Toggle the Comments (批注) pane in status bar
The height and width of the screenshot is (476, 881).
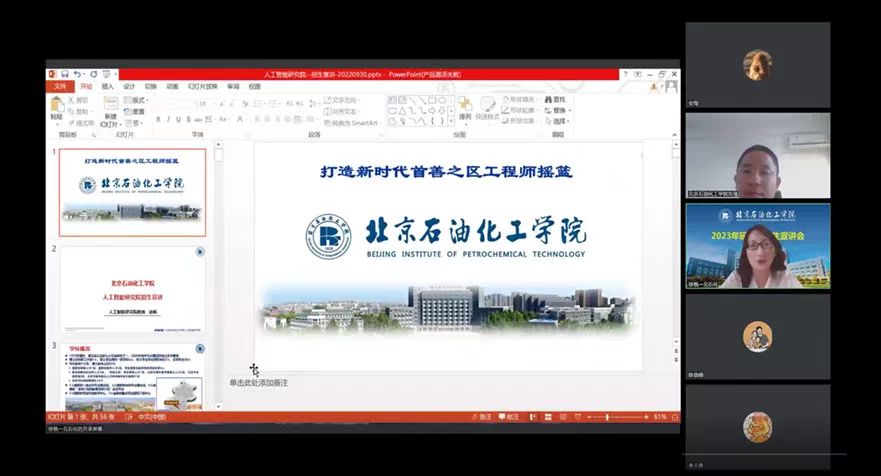tap(509, 416)
